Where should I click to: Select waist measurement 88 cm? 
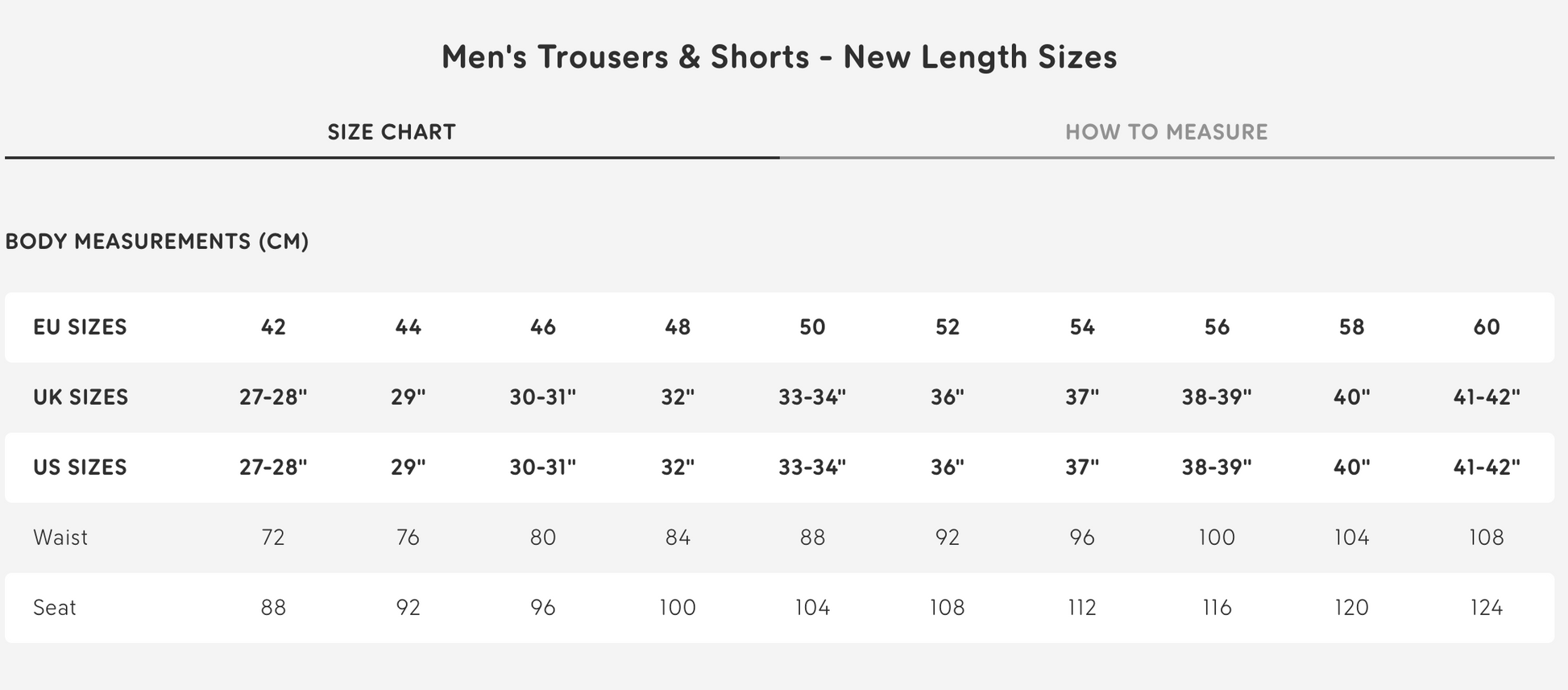(x=812, y=537)
